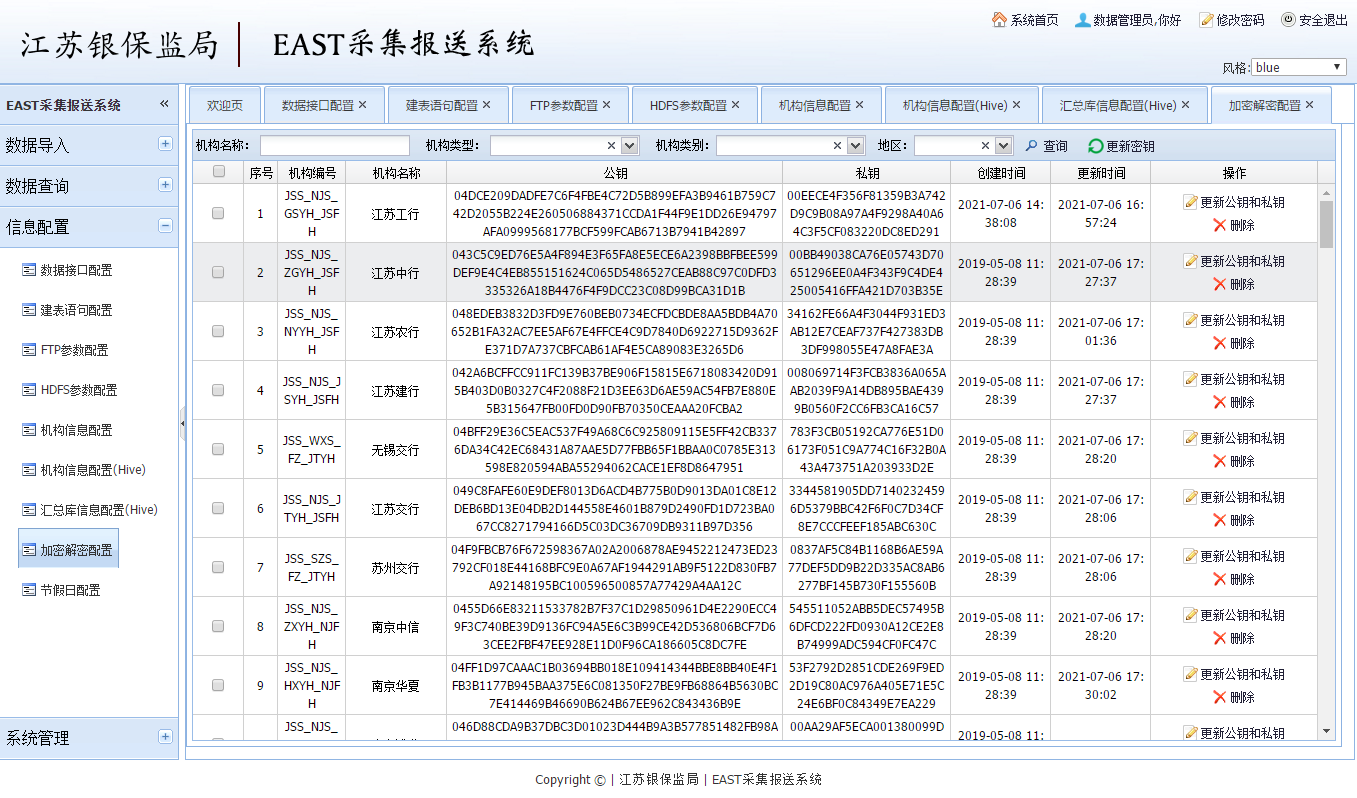The image size is (1357, 798).
Task: Collapse the sidebar with the double-chevron icon
Action: (164, 104)
